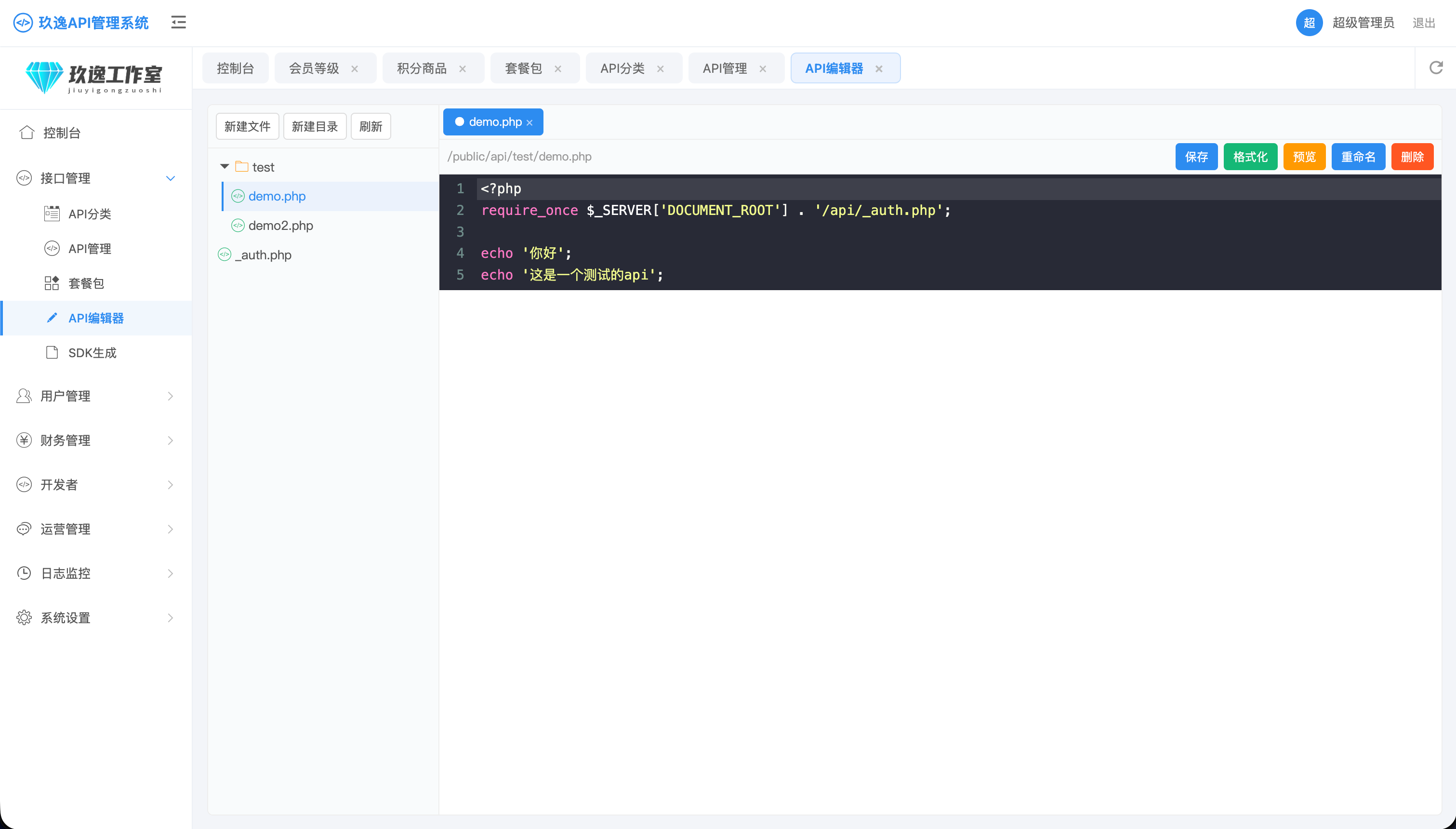
Task: Close the 积分商品 tab
Action: click(x=463, y=69)
